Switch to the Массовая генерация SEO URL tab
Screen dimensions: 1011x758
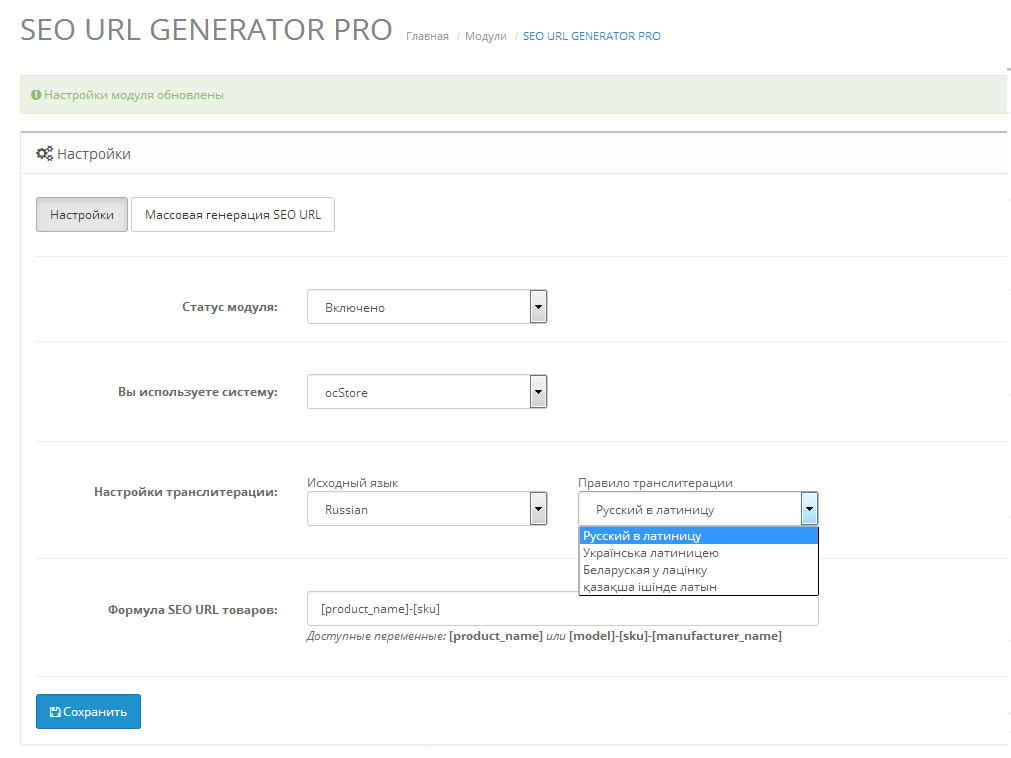coord(232,214)
